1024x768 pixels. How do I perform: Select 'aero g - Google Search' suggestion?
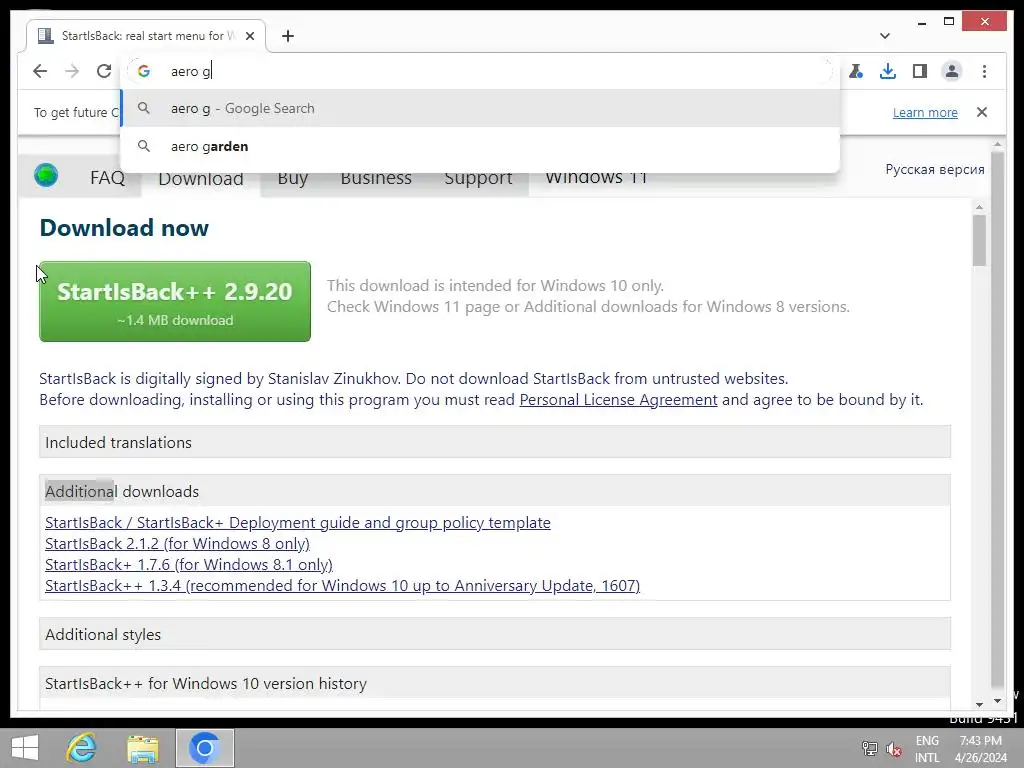480,108
